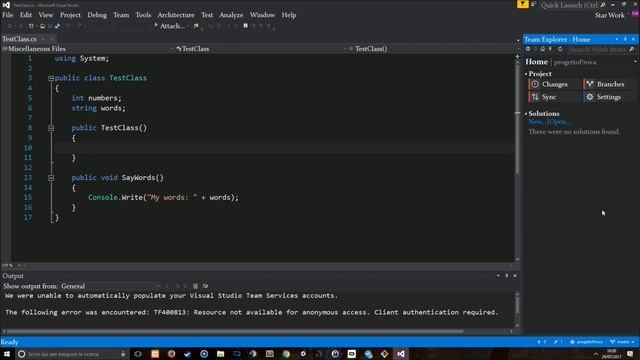This screenshot has height=360, width=640.
Task: Open the Sync page
Action: click(554, 97)
